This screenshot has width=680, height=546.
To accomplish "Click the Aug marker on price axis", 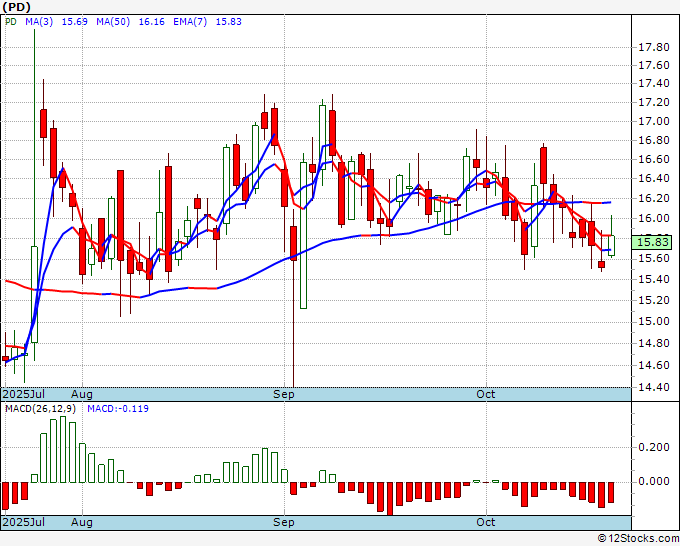I will 82,395.
